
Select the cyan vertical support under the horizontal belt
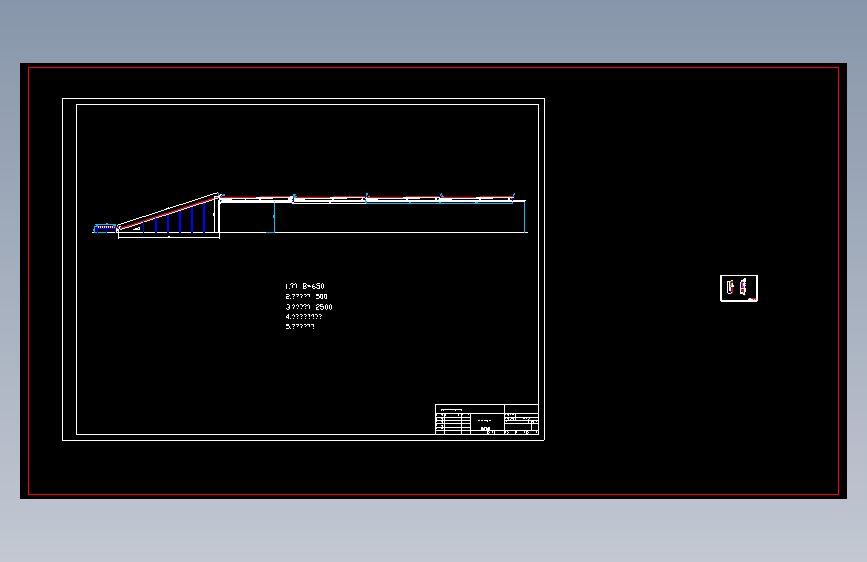point(274,217)
